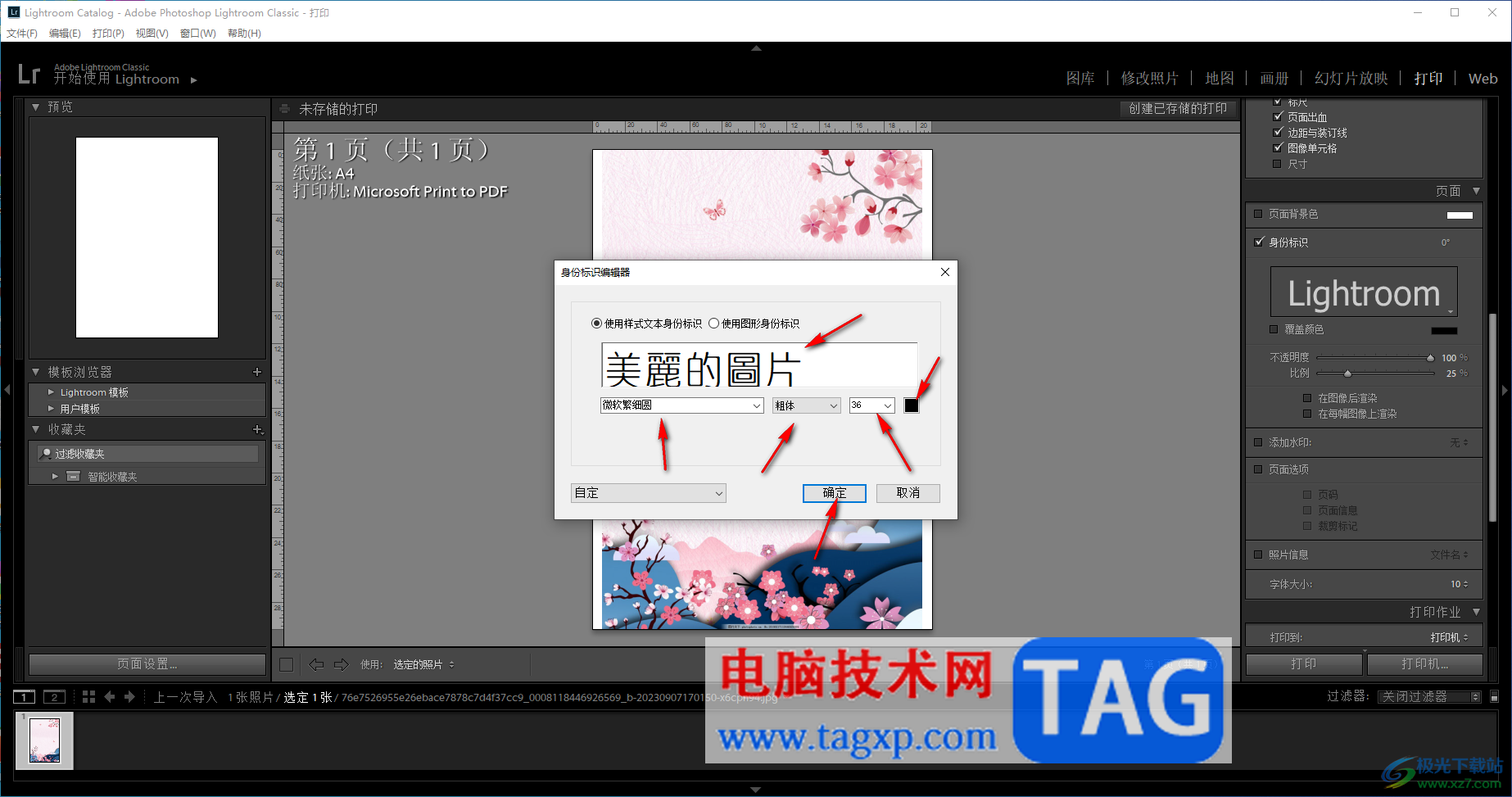The height and width of the screenshot is (797, 1512).
Task: Switch to the 修改照片 module
Action: click(1150, 79)
